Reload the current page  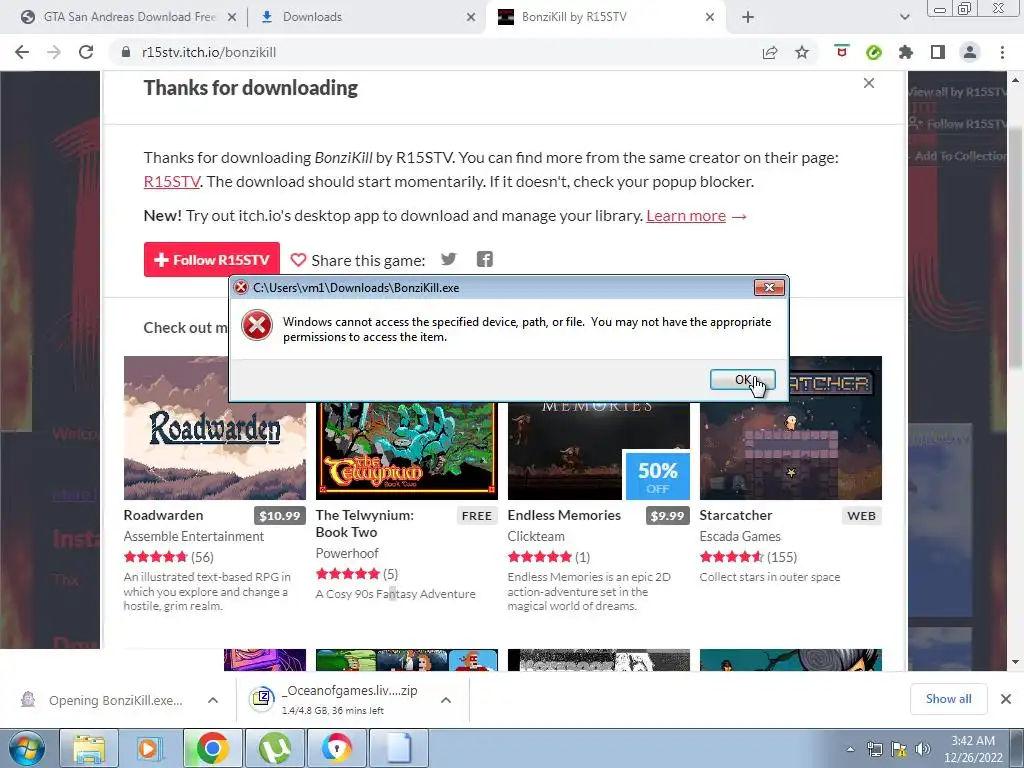[x=86, y=52]
